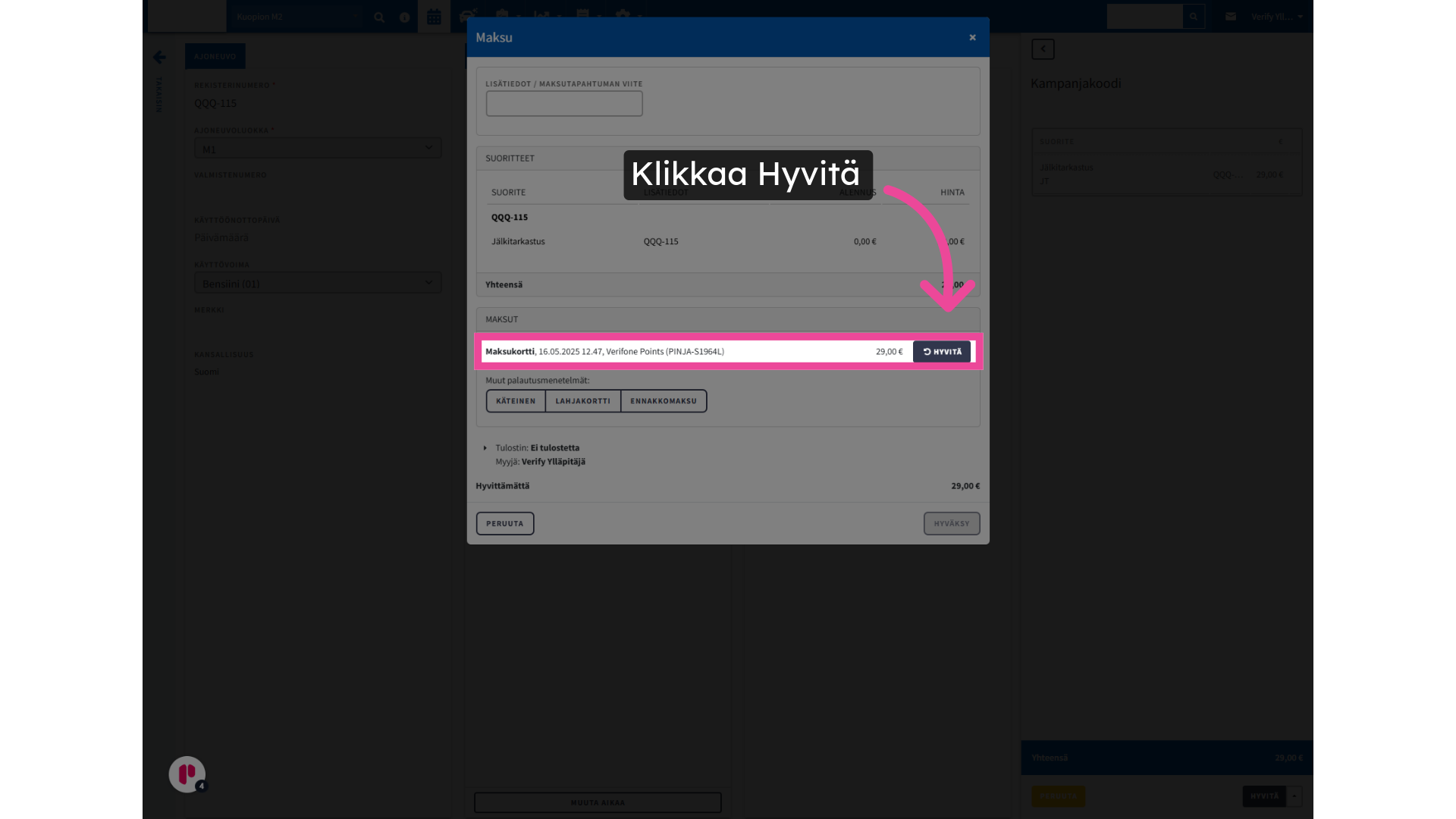Click the Maksukortti payment line text
This screenshot has width=1456, height=819.
point(604,352)
